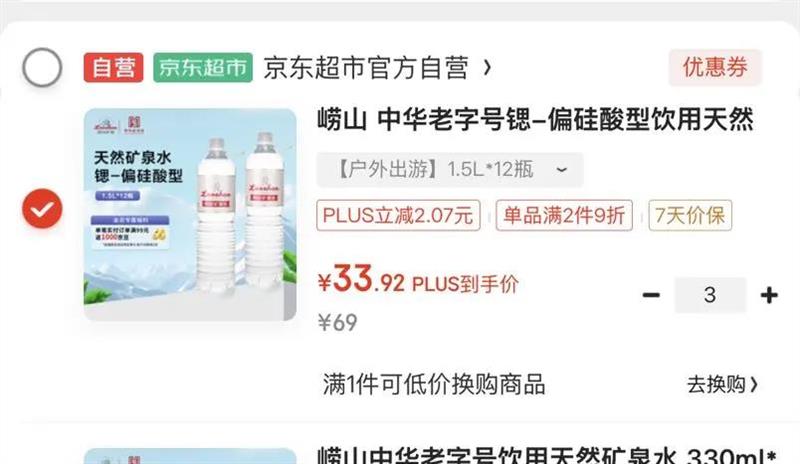Tap the red 自营 badge
Screen dimensions: 800x464
[x=113, y=67]
